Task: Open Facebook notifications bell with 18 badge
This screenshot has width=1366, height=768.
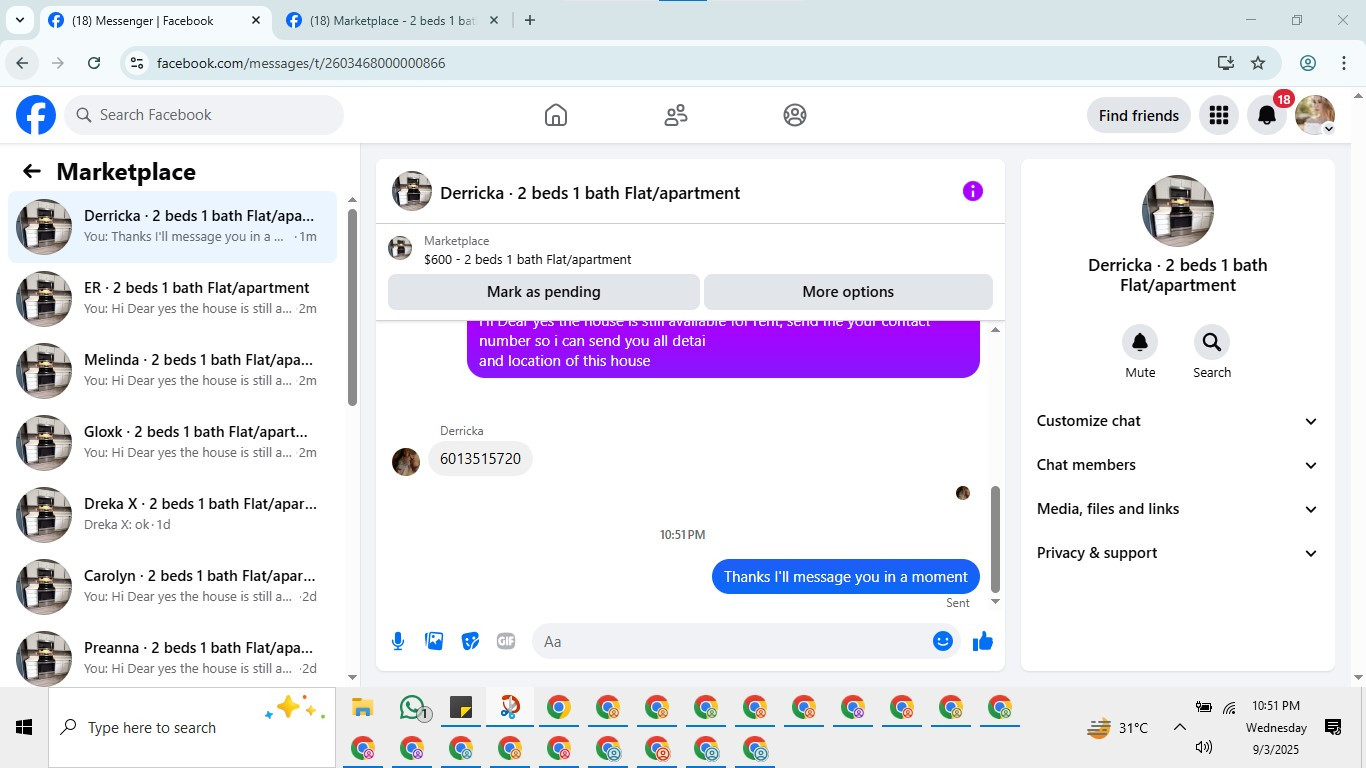Action: (1267, 115)
